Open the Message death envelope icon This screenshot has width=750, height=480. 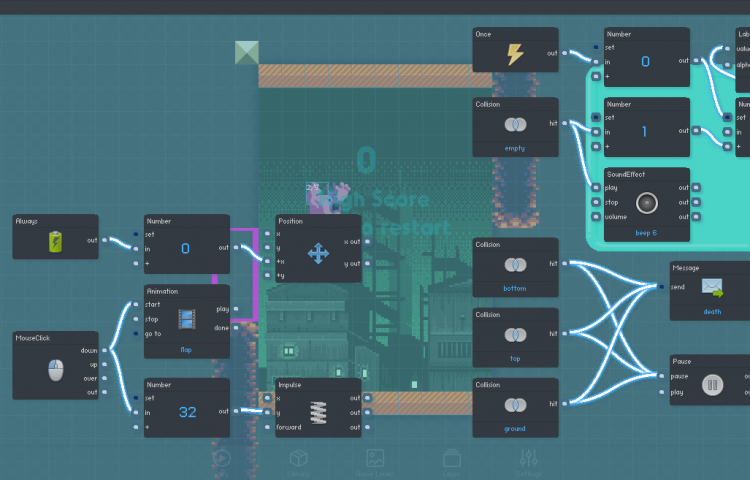point(712,288)
